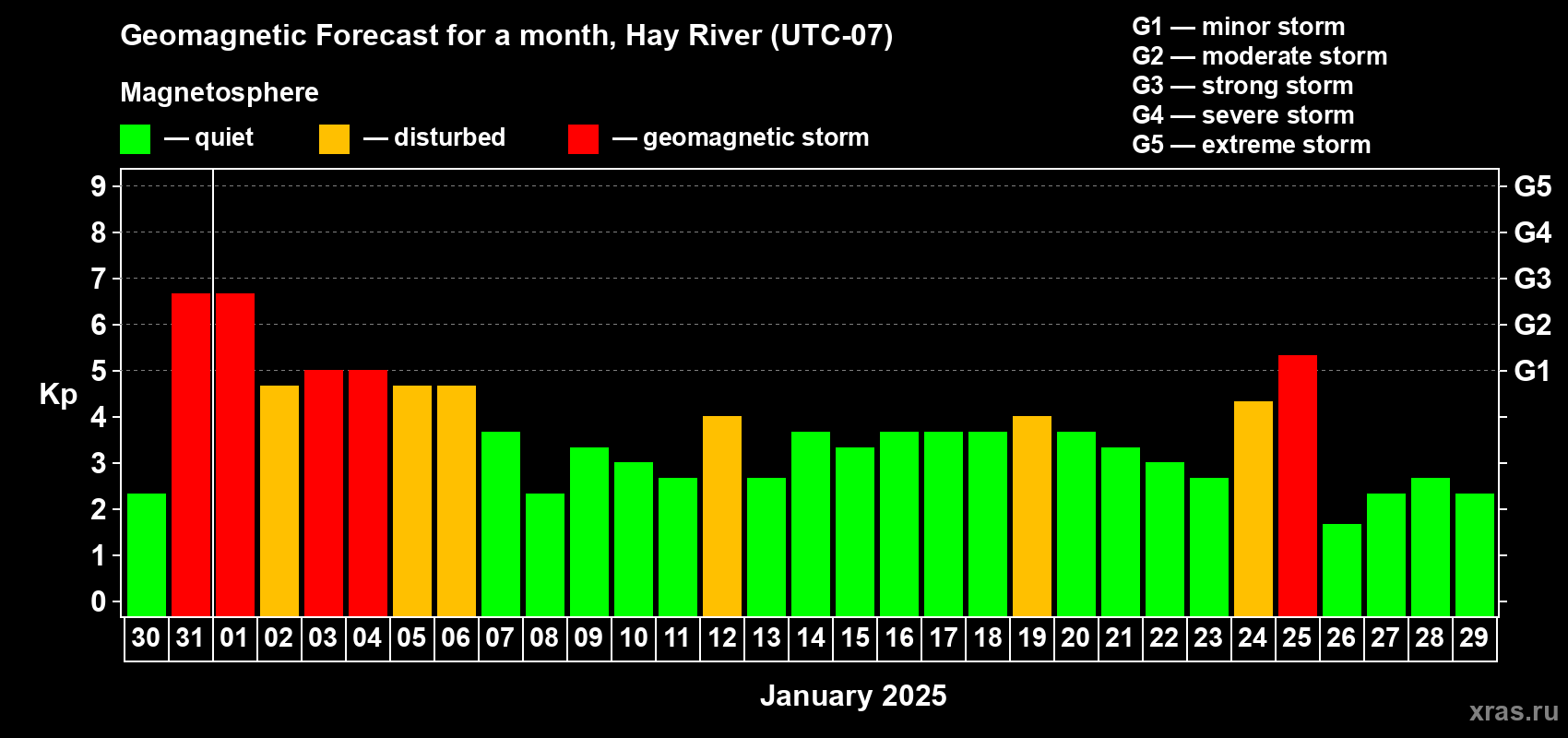
Task: Click date label 11 on the axis
Action: point(677,637)
